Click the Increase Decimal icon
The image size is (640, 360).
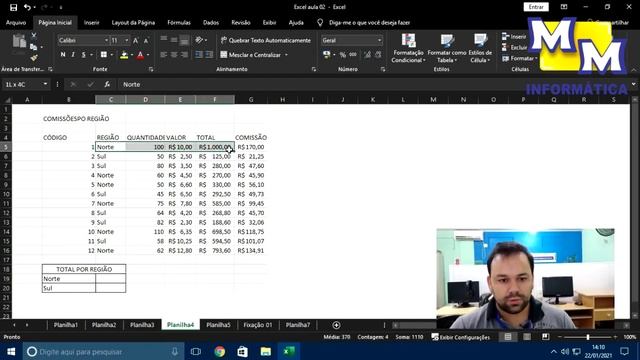click(367, 55)
